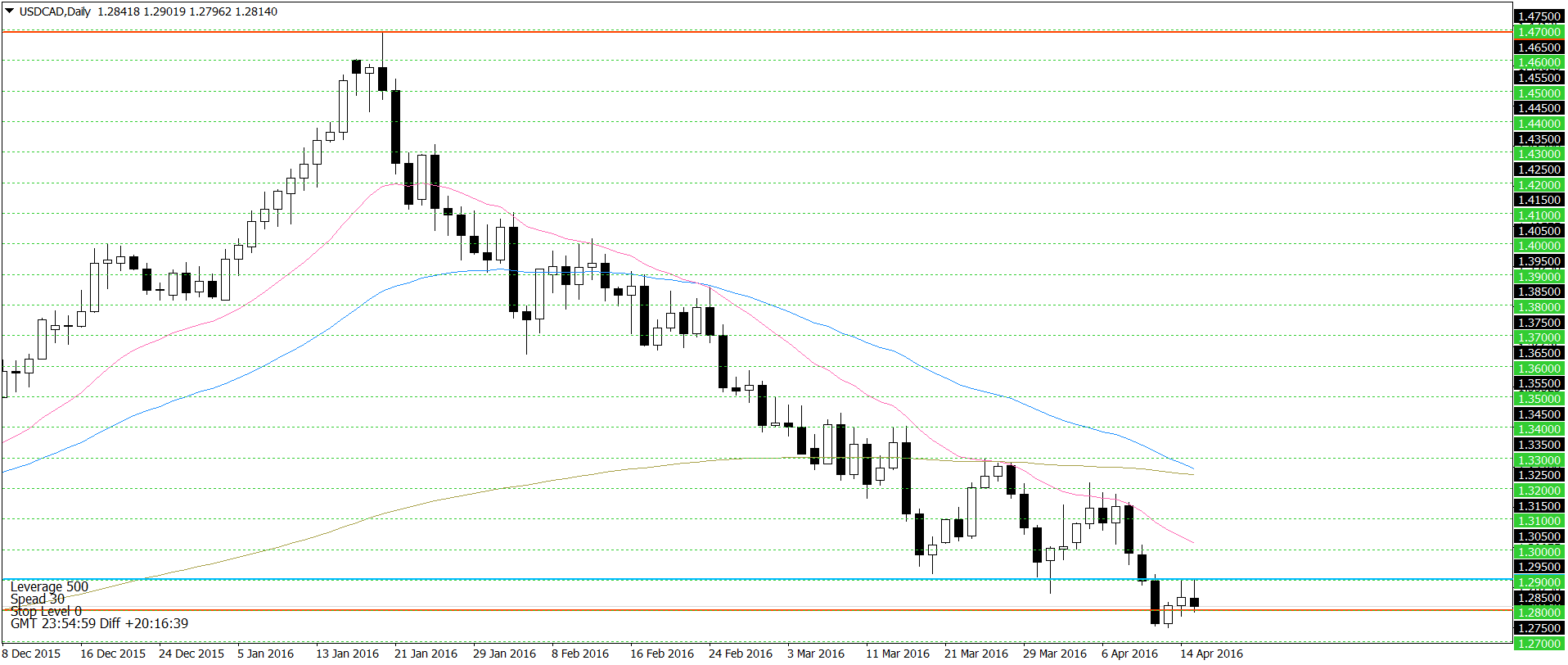The image size is (1568, 665).
Task: Click the USDCAD,Daily chart title
Action: click(x=55, y=11)
